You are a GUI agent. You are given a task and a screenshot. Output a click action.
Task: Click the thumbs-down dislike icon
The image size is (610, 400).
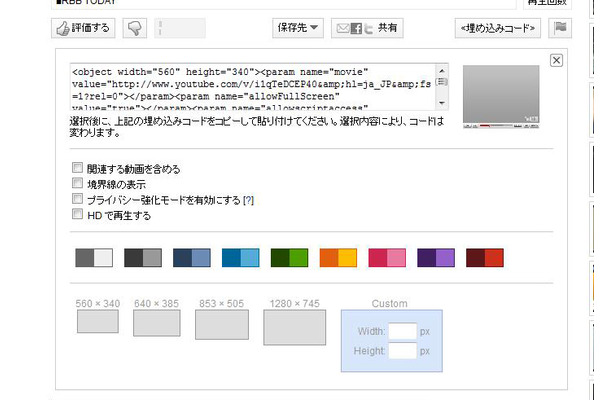(x=135, y=28)
